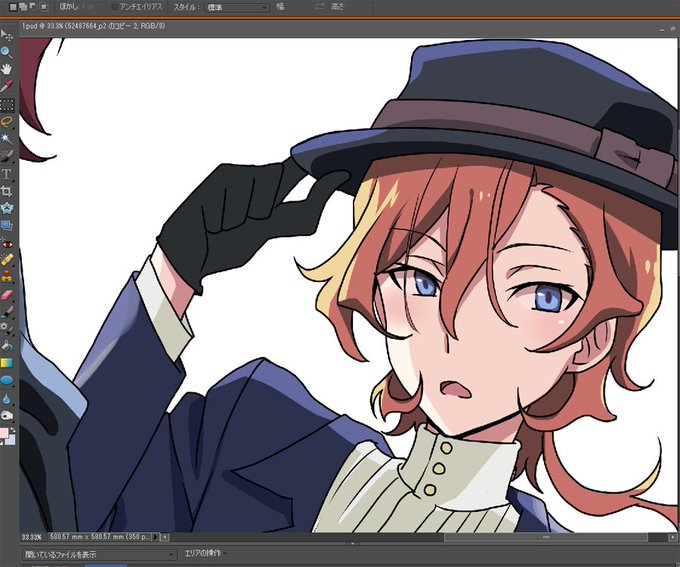The height and width of the screenshot is (567, 680).
Task: Swap foreground and background colors
Action: click(13, 430)
